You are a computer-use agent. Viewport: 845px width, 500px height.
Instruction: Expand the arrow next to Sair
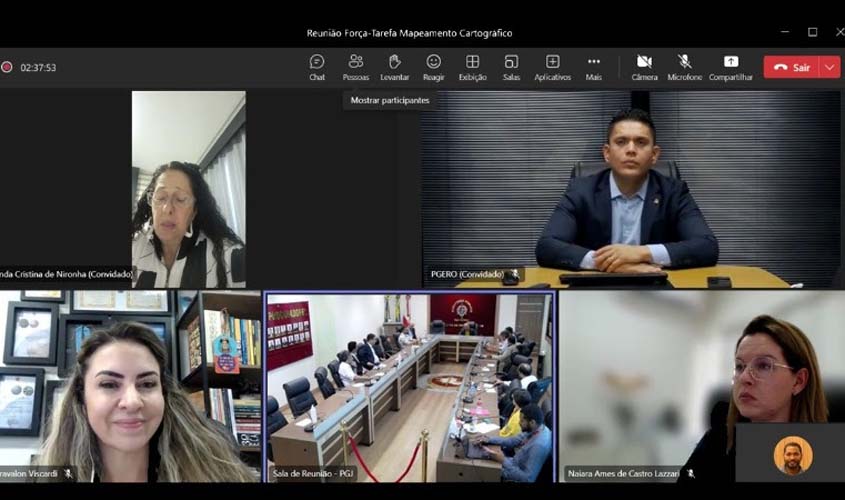tap(829, 67)
